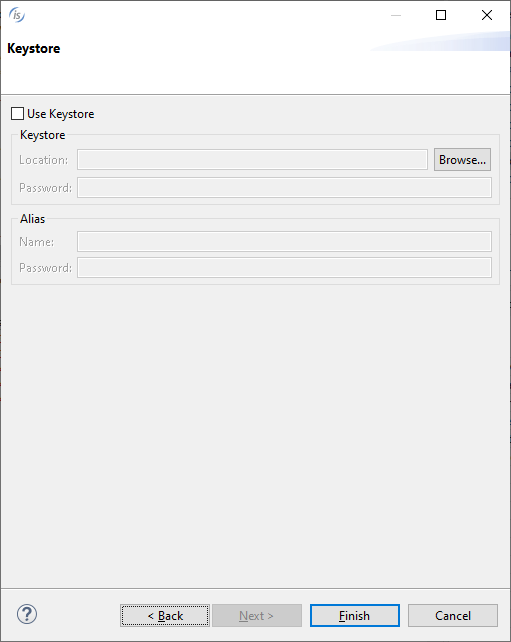Minimize the dialog window
The height and width of the screenshot is (642, 511).
[x=396, y=15]
